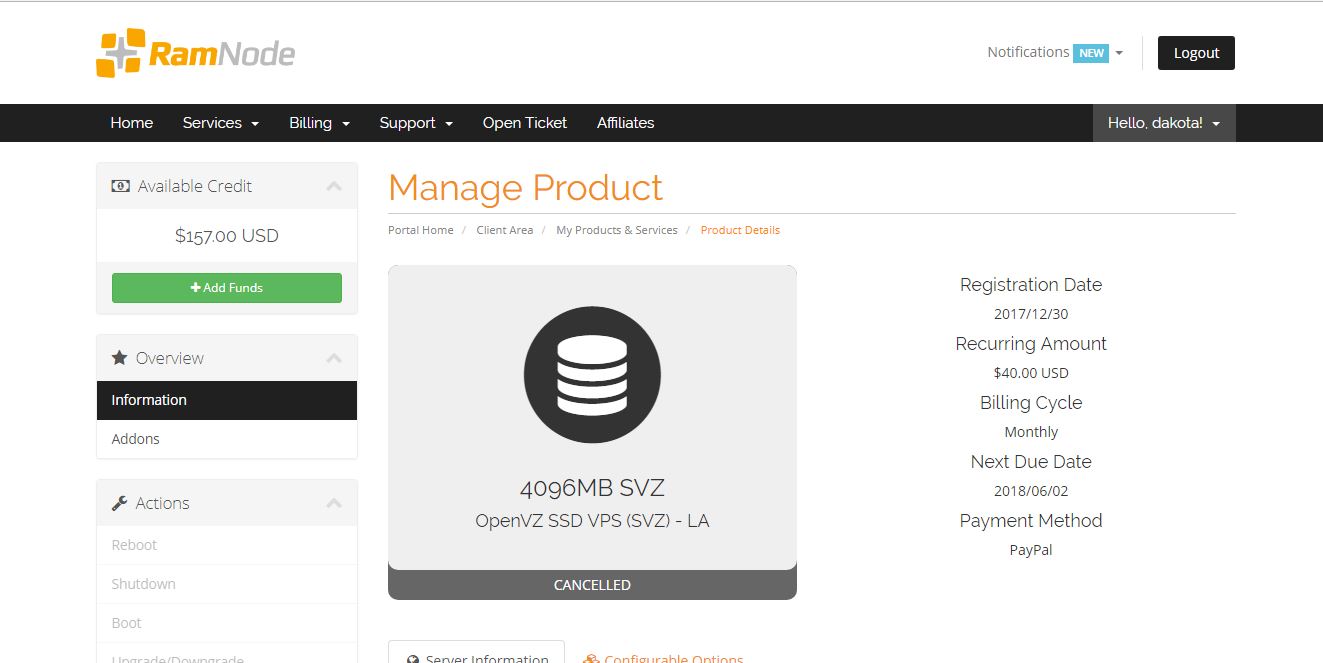The width and height of the screenshot is (1323, 663).
Task: Click the Reboot action
Action: coord(227,545)
